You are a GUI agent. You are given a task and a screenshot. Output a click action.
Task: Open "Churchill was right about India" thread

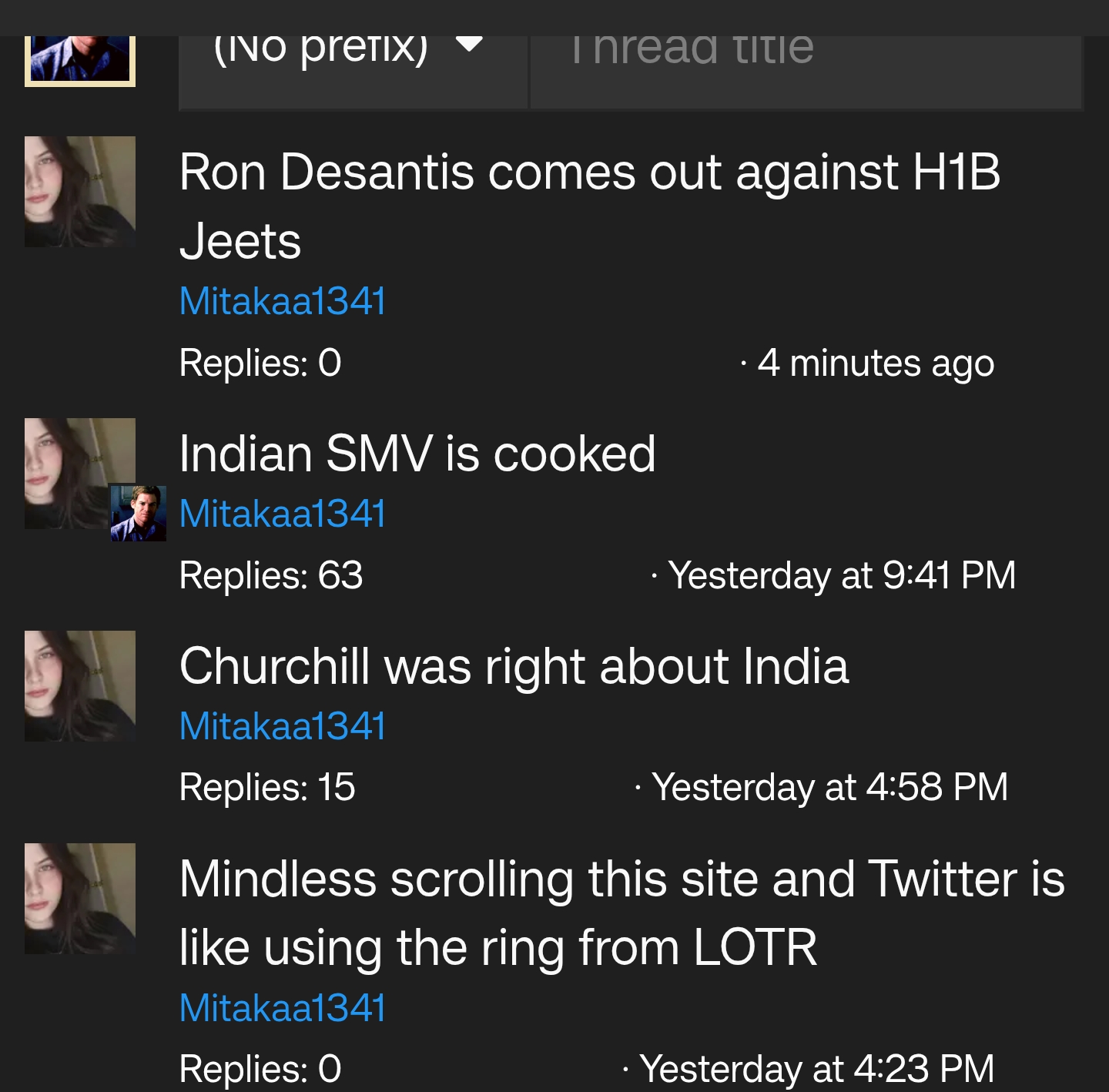click(514, 666)
